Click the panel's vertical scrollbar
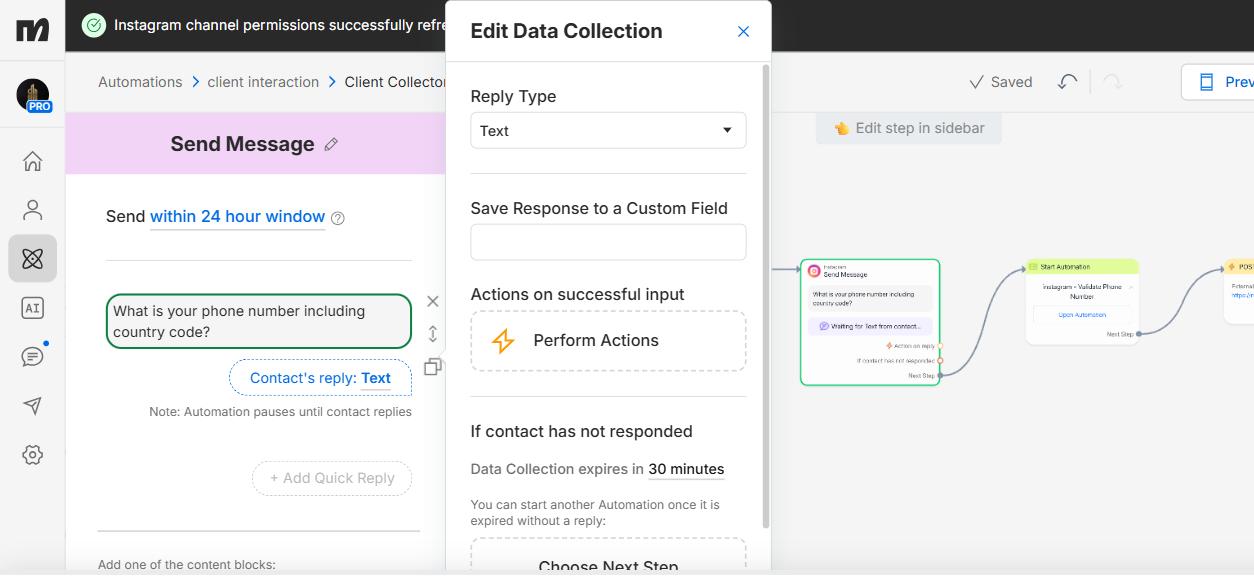The image size is (1254, 581). 766,295
